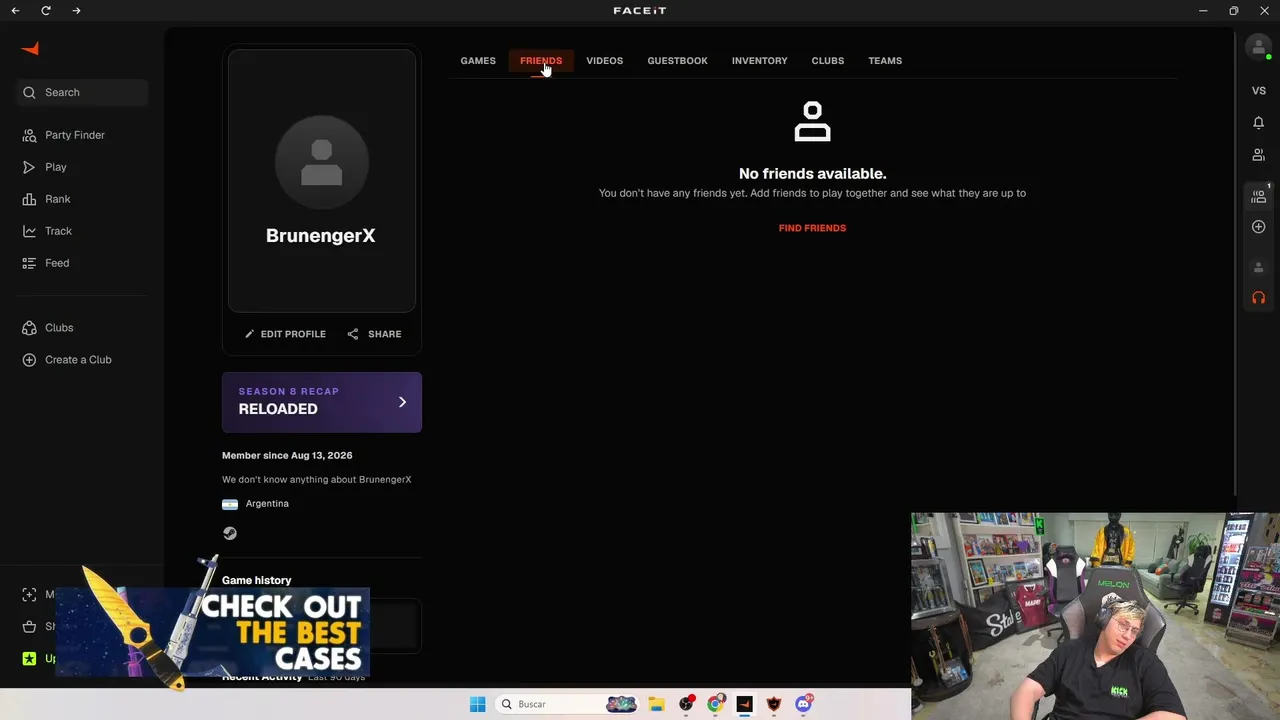The height and width of the screenshot is (720, 1280).
Task: Open the INVENTORY tab
Action: coord(759,61)
